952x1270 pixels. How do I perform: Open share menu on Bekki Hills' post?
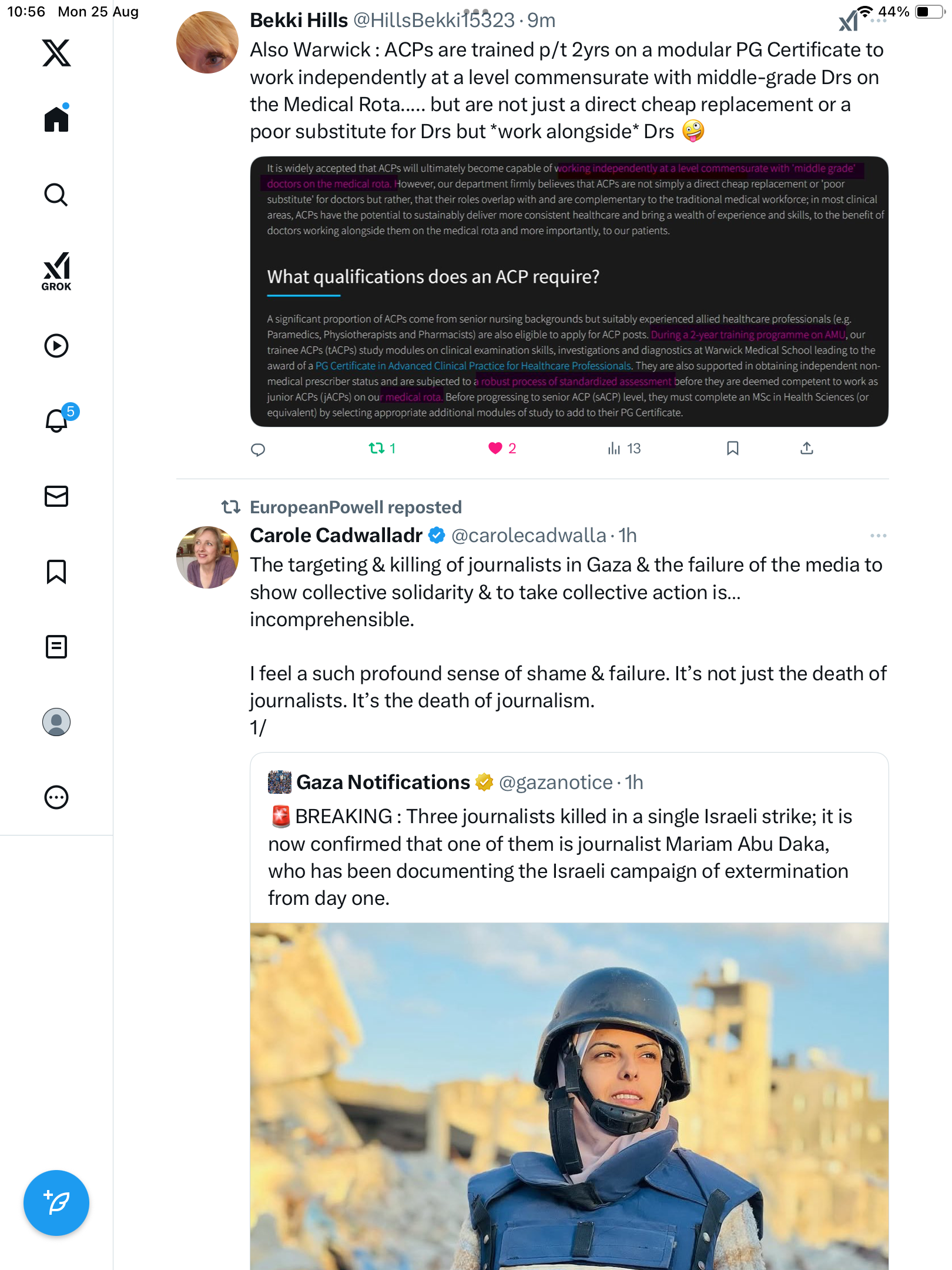[807, 449]
